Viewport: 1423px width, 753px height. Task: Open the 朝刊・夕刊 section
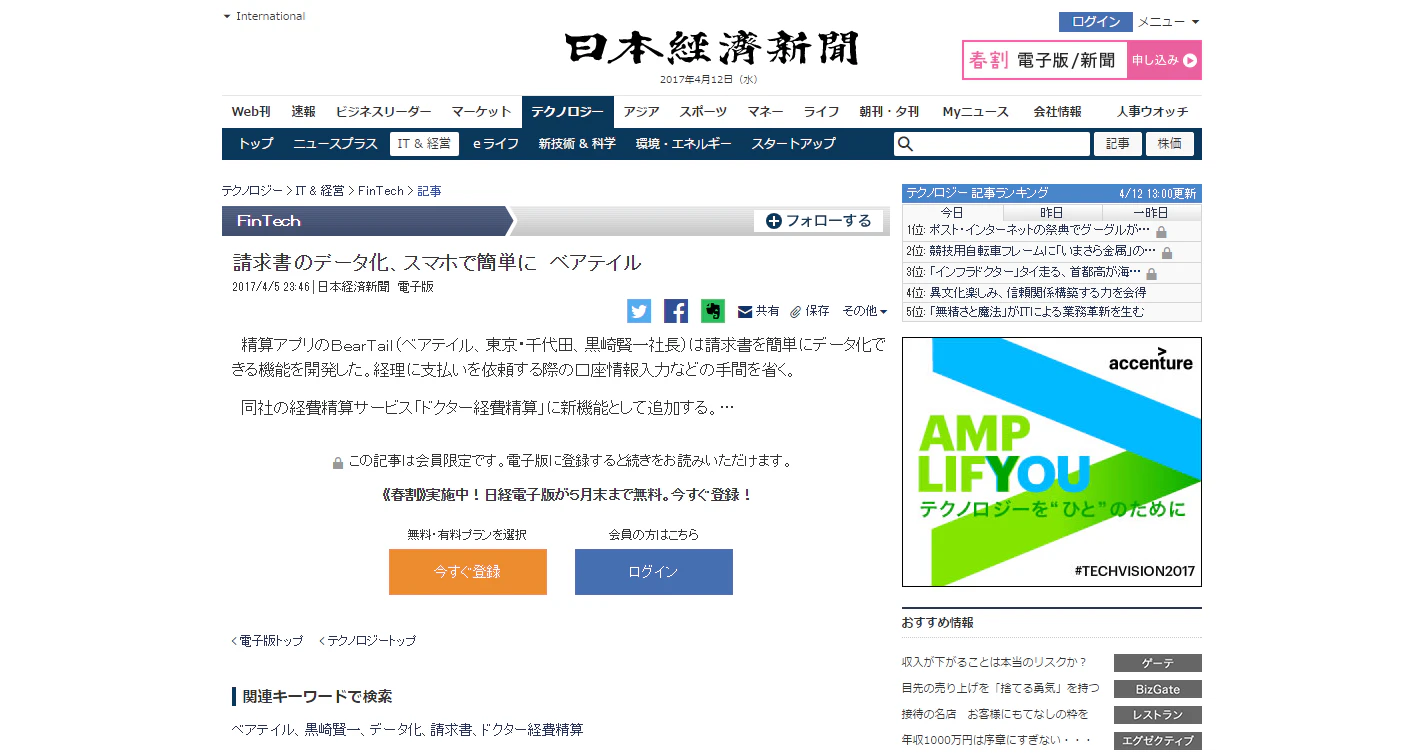[889, 112]
